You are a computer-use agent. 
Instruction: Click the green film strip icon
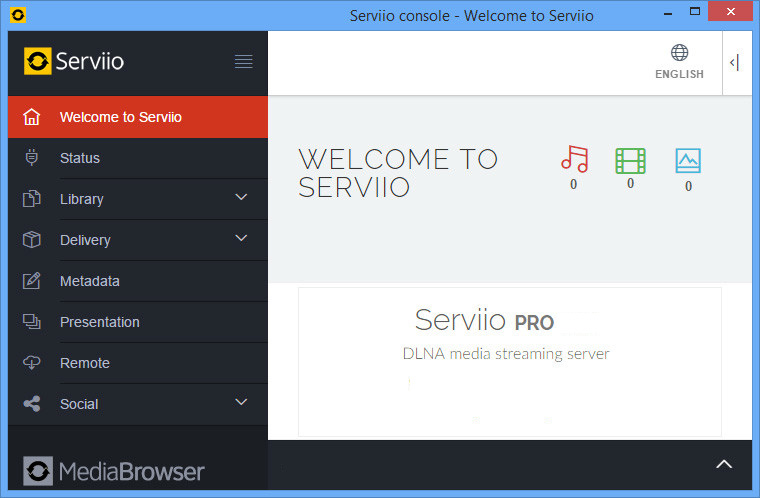[630, 161]
